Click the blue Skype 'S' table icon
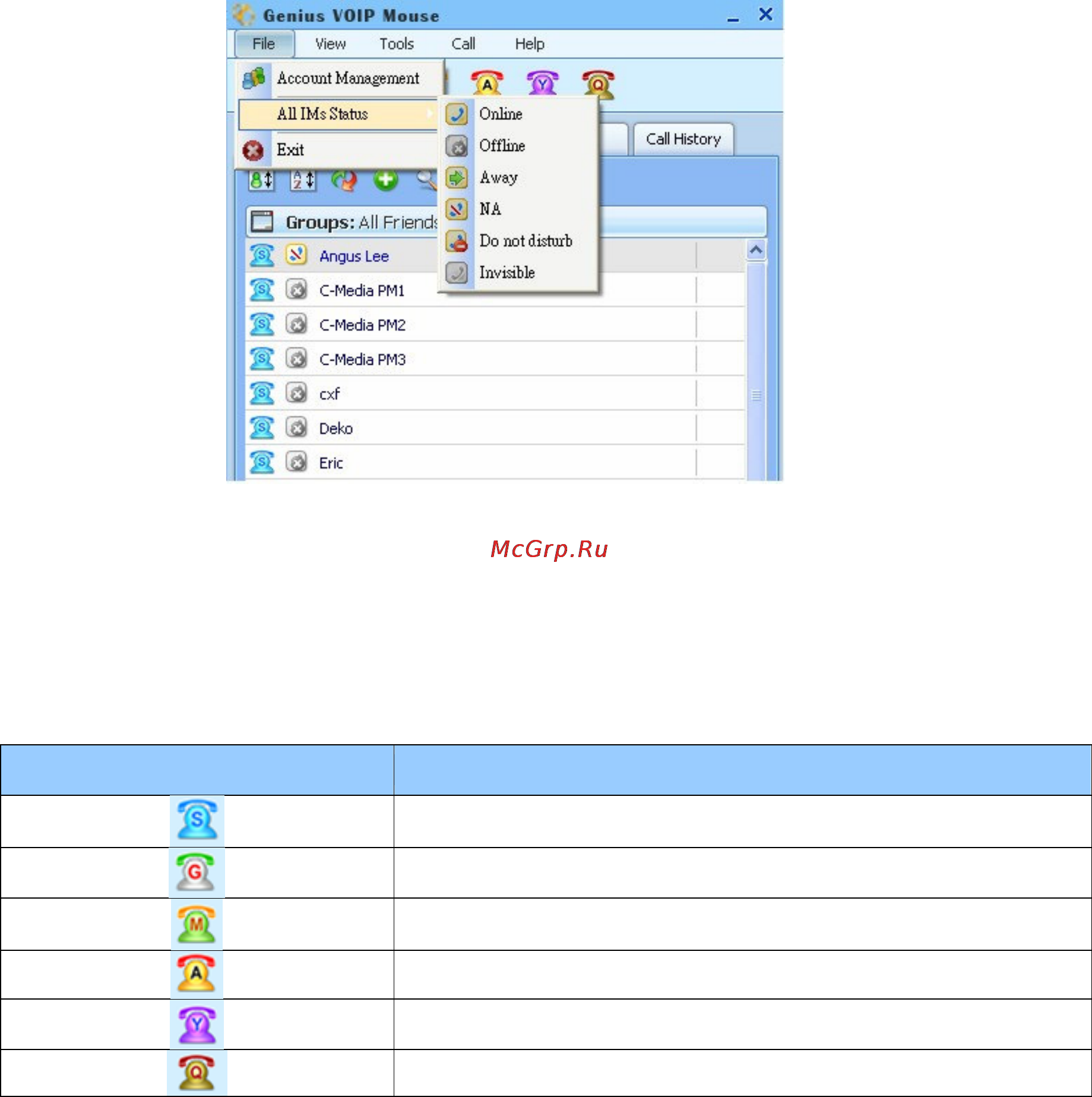Viewport: 1092px width, 1097px height. pyautogui.click(x=197, y=820)
